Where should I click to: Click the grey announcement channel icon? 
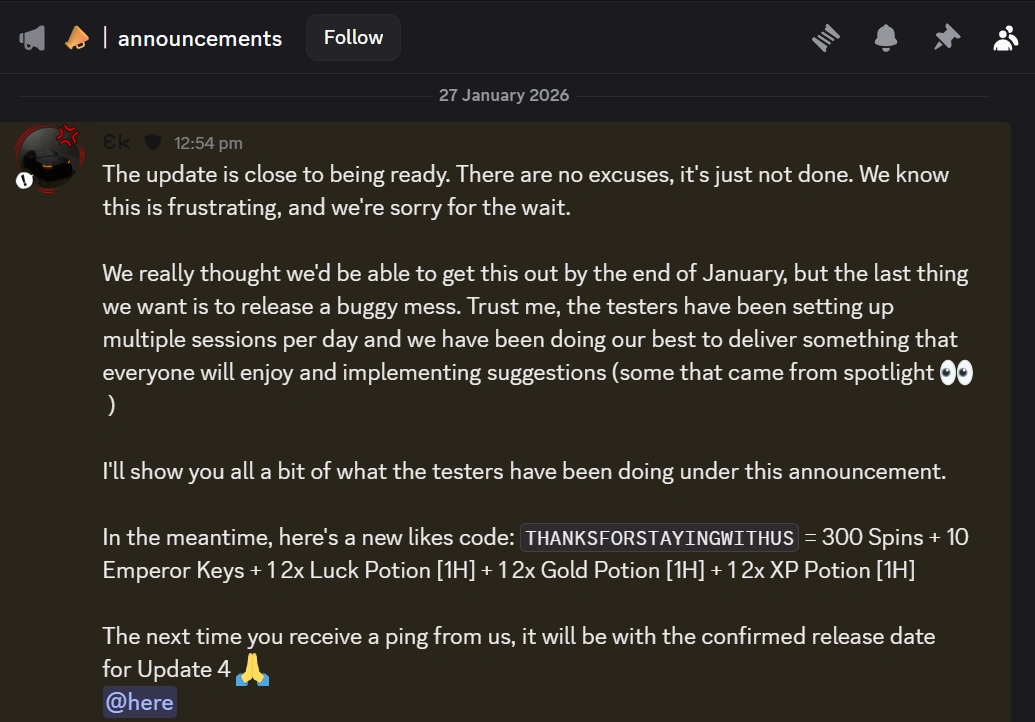coord(32,39)
